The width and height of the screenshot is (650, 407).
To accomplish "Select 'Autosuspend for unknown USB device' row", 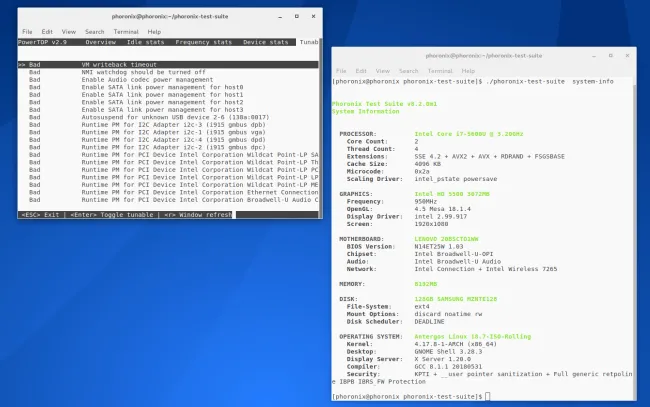I will point(168,117).
